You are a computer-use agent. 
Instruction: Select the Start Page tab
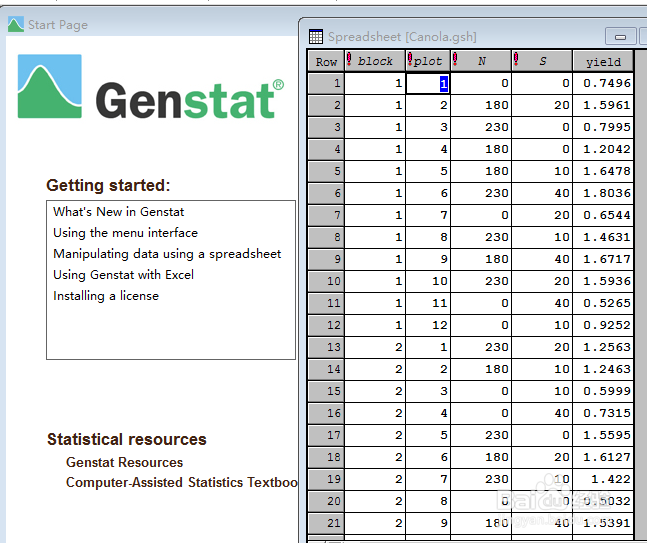point(58,25)
